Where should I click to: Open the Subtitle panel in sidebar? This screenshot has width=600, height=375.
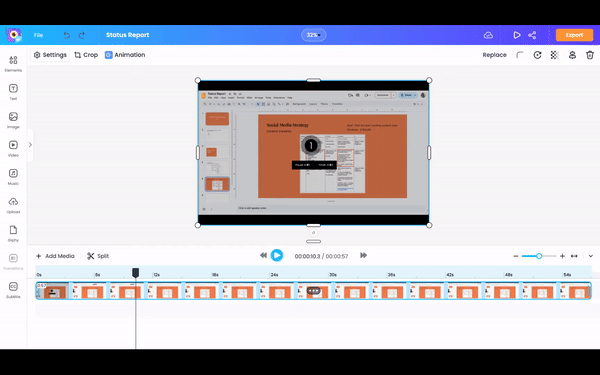(13, 290)
